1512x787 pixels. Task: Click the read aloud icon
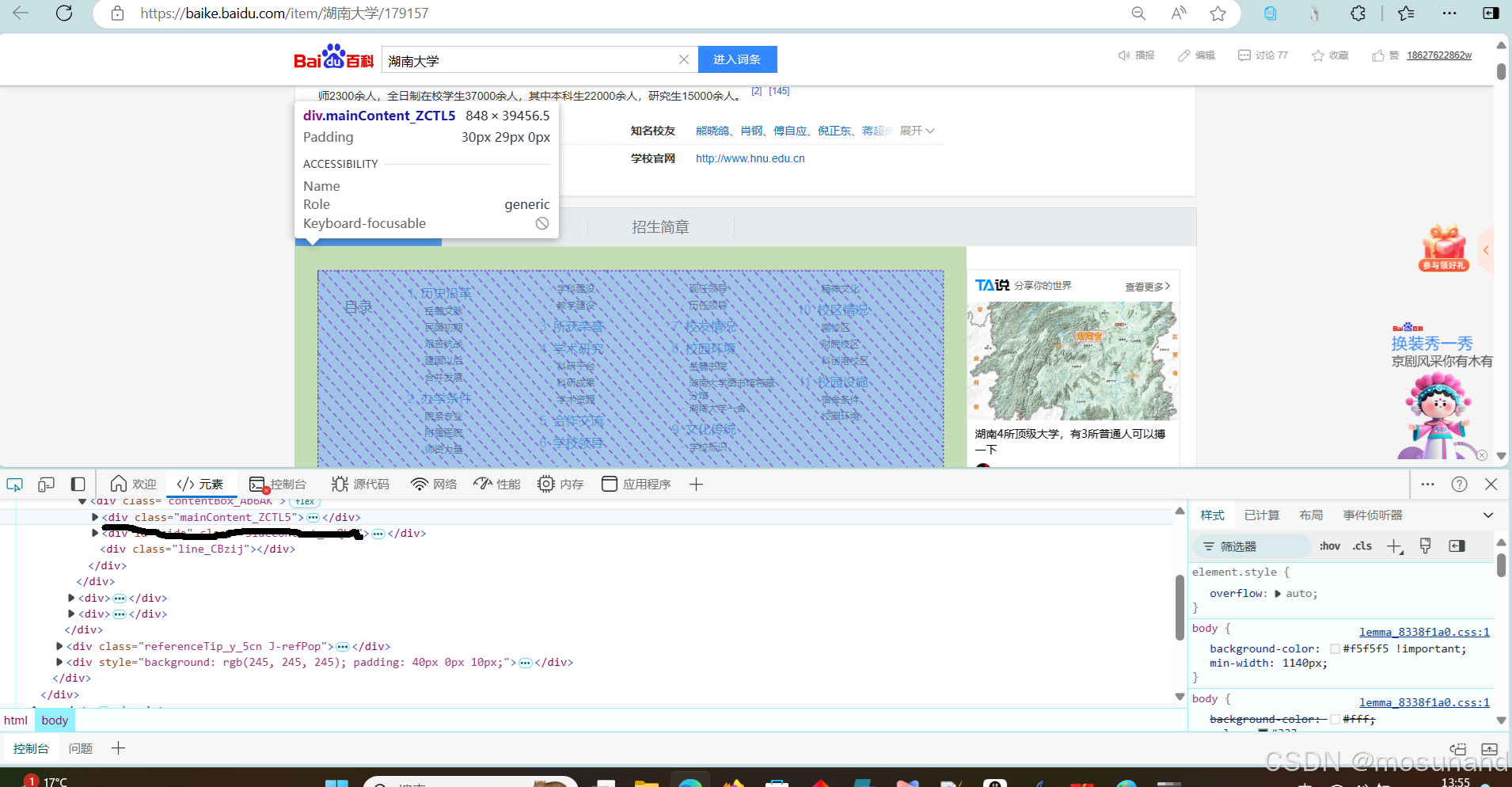(x=1179, y=13)
